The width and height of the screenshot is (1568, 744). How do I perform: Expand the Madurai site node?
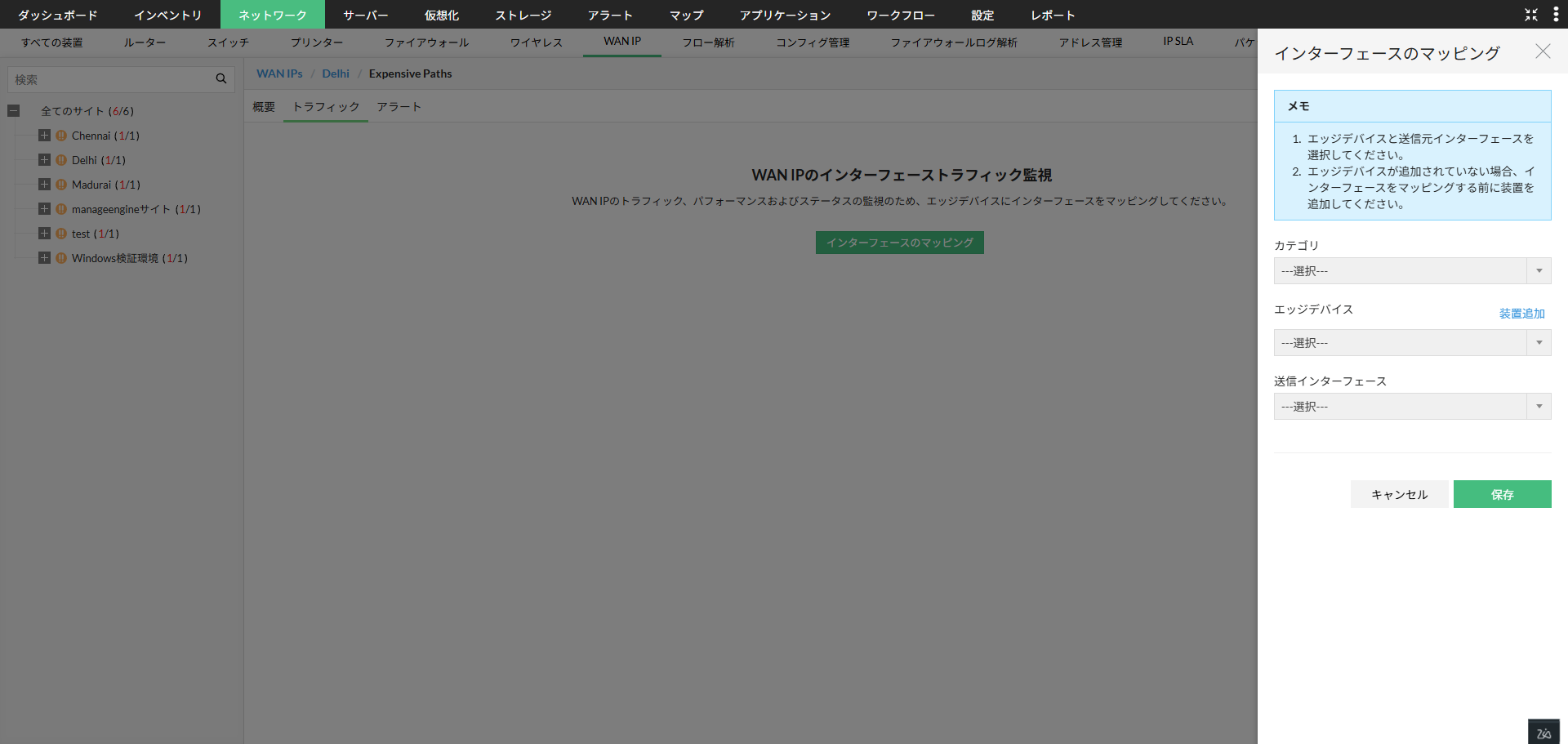pos(45,185)
